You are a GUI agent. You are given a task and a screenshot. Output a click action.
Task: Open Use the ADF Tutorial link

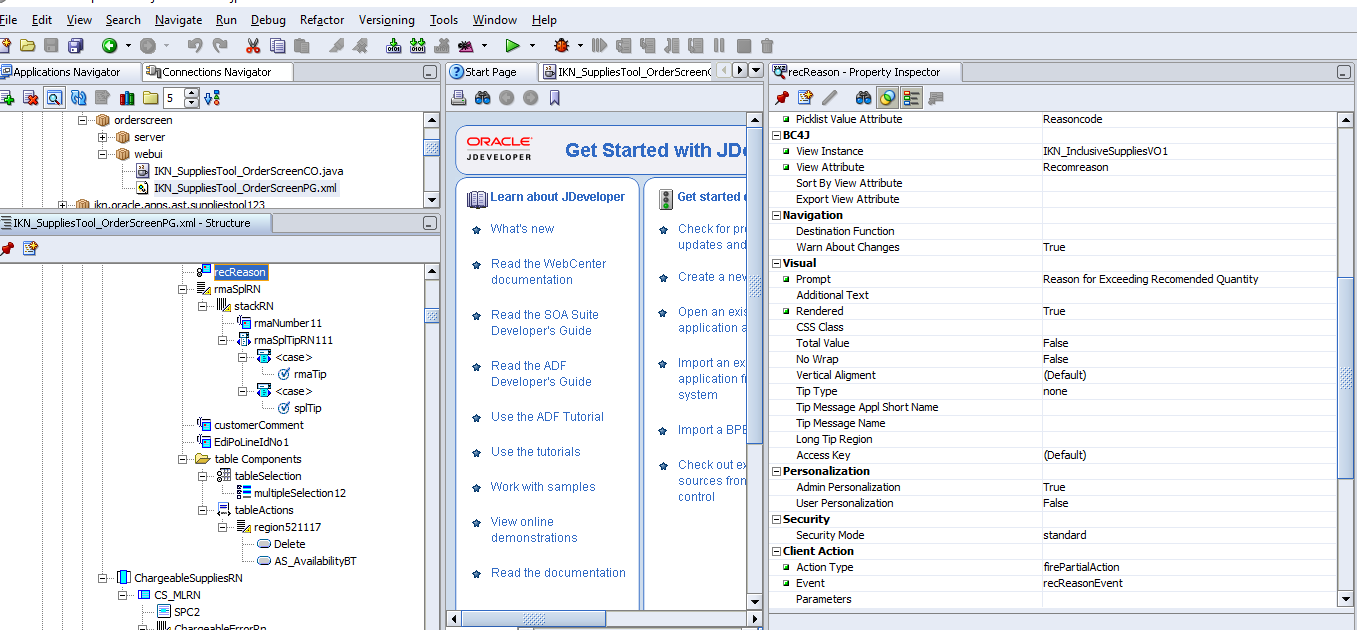pos(547,417)
